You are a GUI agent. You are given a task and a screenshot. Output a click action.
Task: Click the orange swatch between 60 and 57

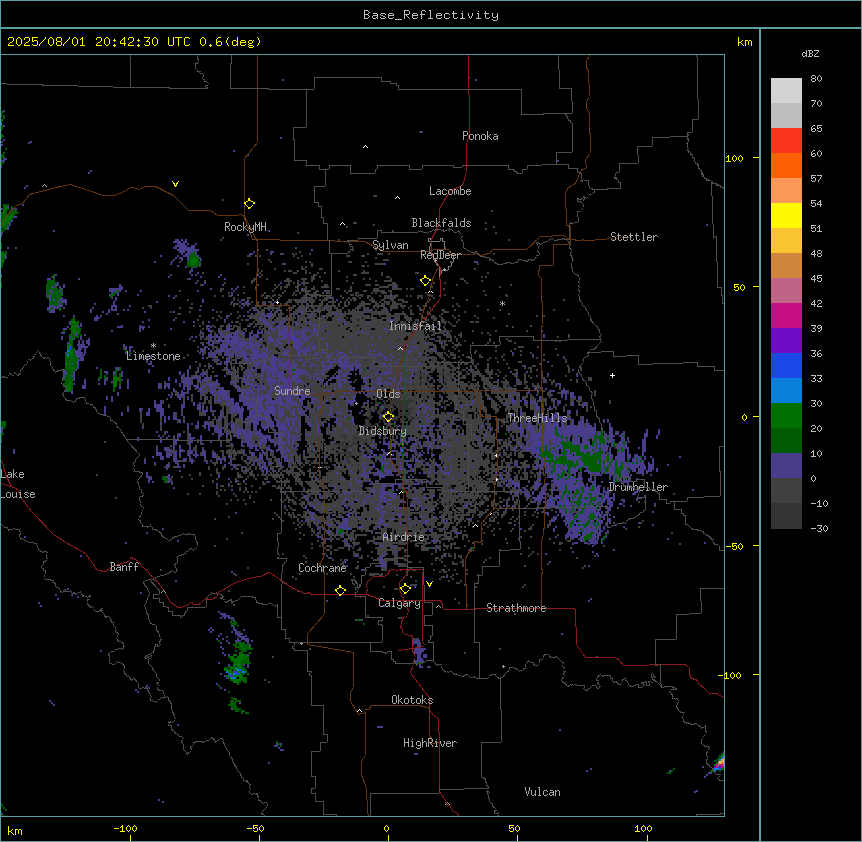point(786,165)
